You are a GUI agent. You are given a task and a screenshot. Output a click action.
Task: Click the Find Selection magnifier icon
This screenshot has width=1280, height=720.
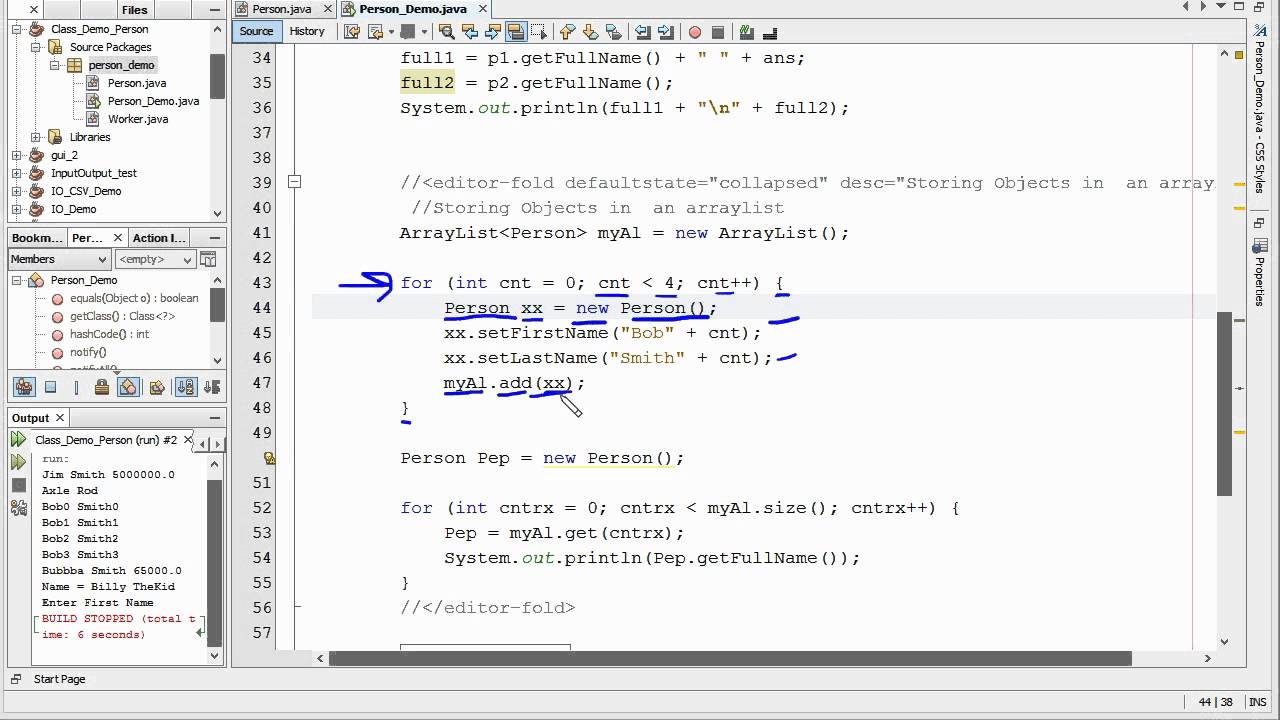[x=447, y=31]
